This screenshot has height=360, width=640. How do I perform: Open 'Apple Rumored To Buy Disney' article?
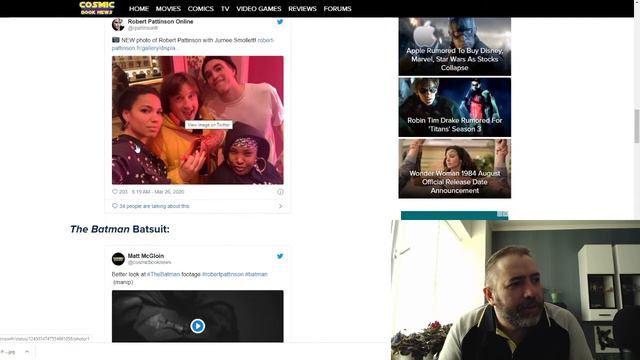pos(455,46)
